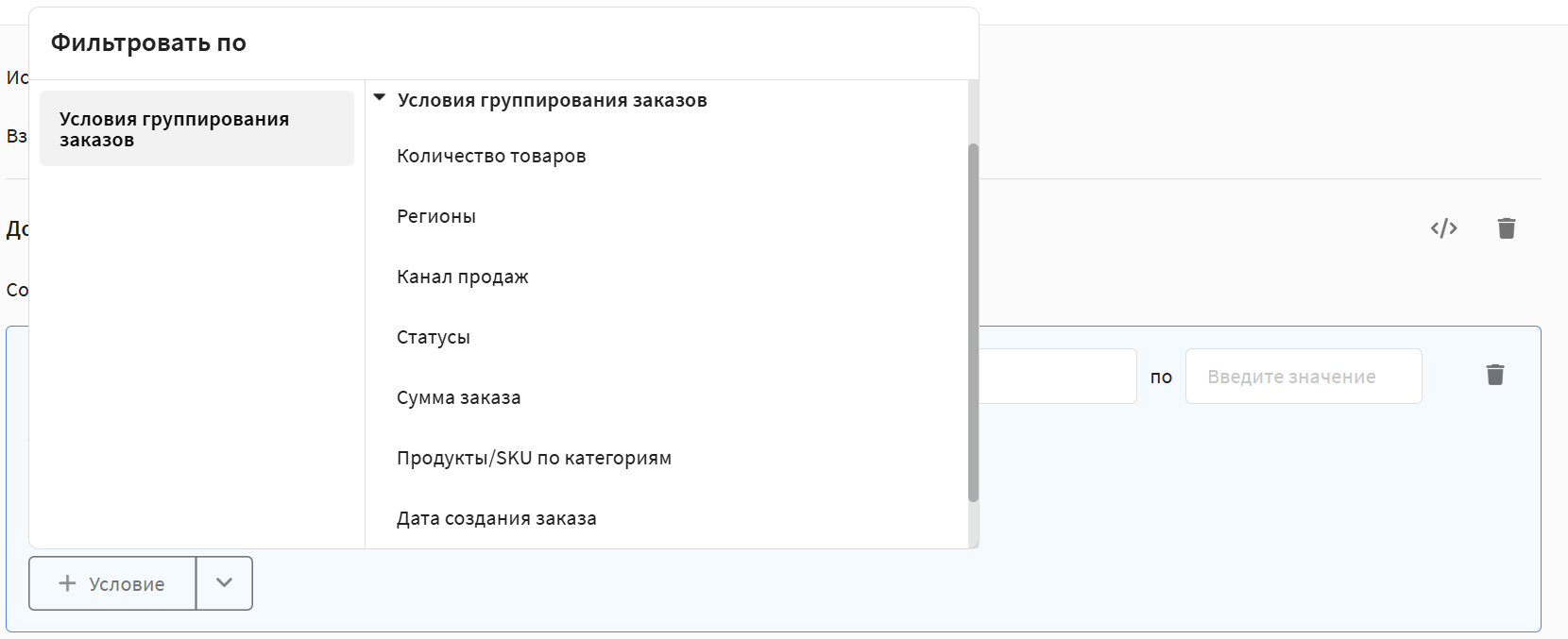Open the dropdown arrow next to Условие

point(224,583)
